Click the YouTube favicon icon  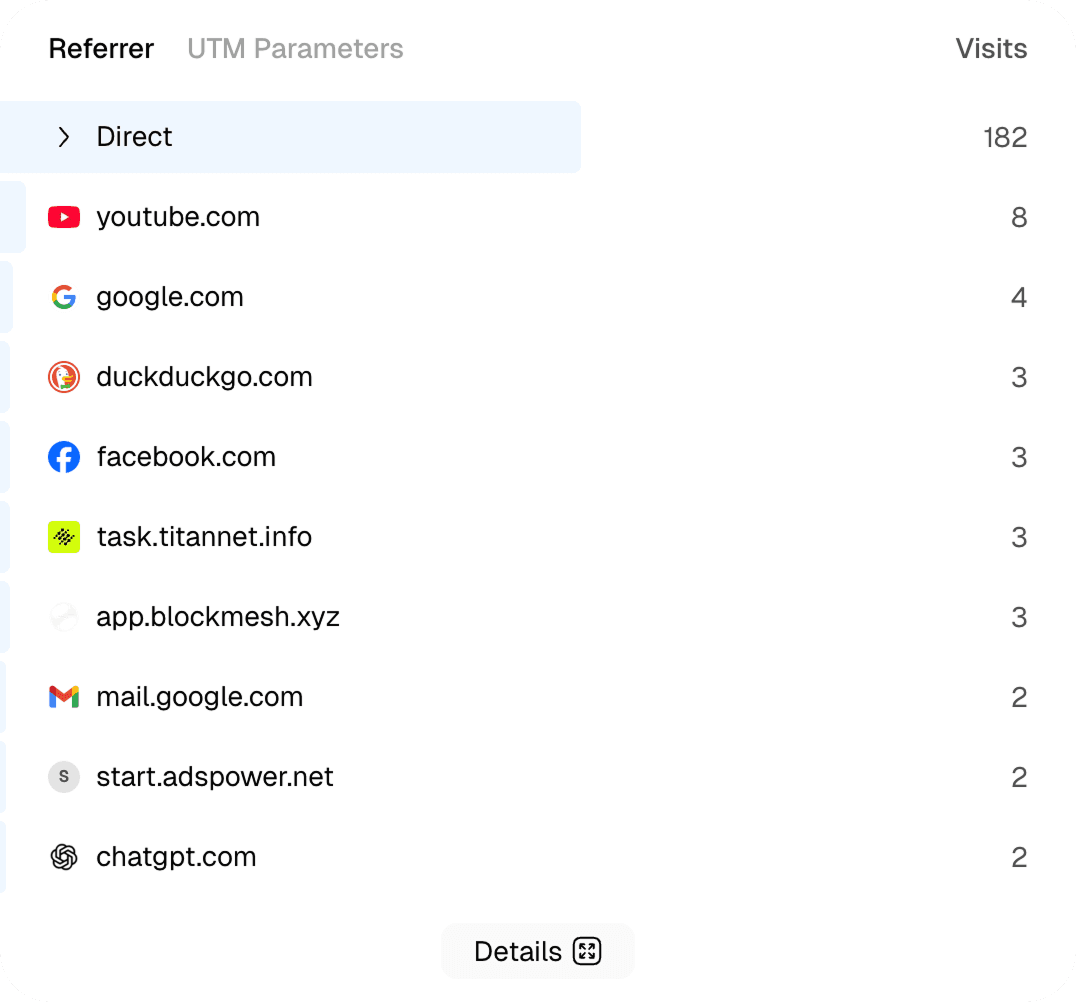(x=64, y=217)
